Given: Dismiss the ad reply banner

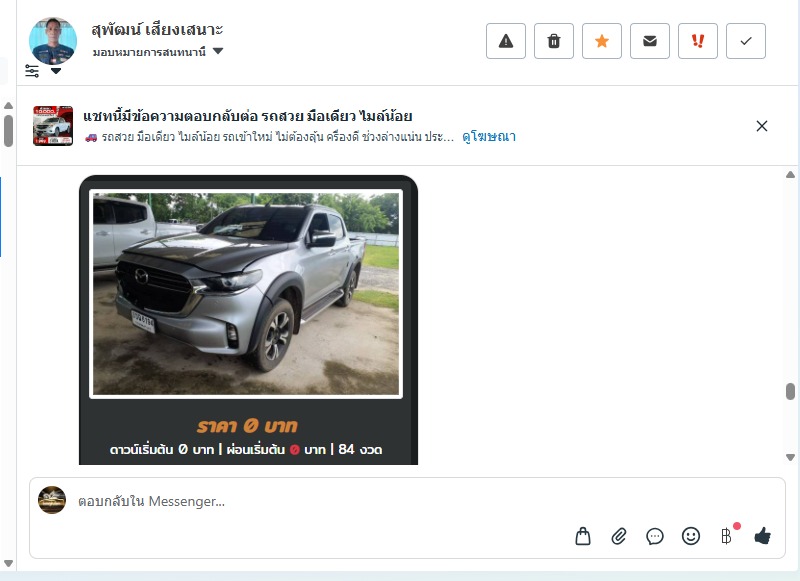Looking at the screenshot, I should point(762,126).
